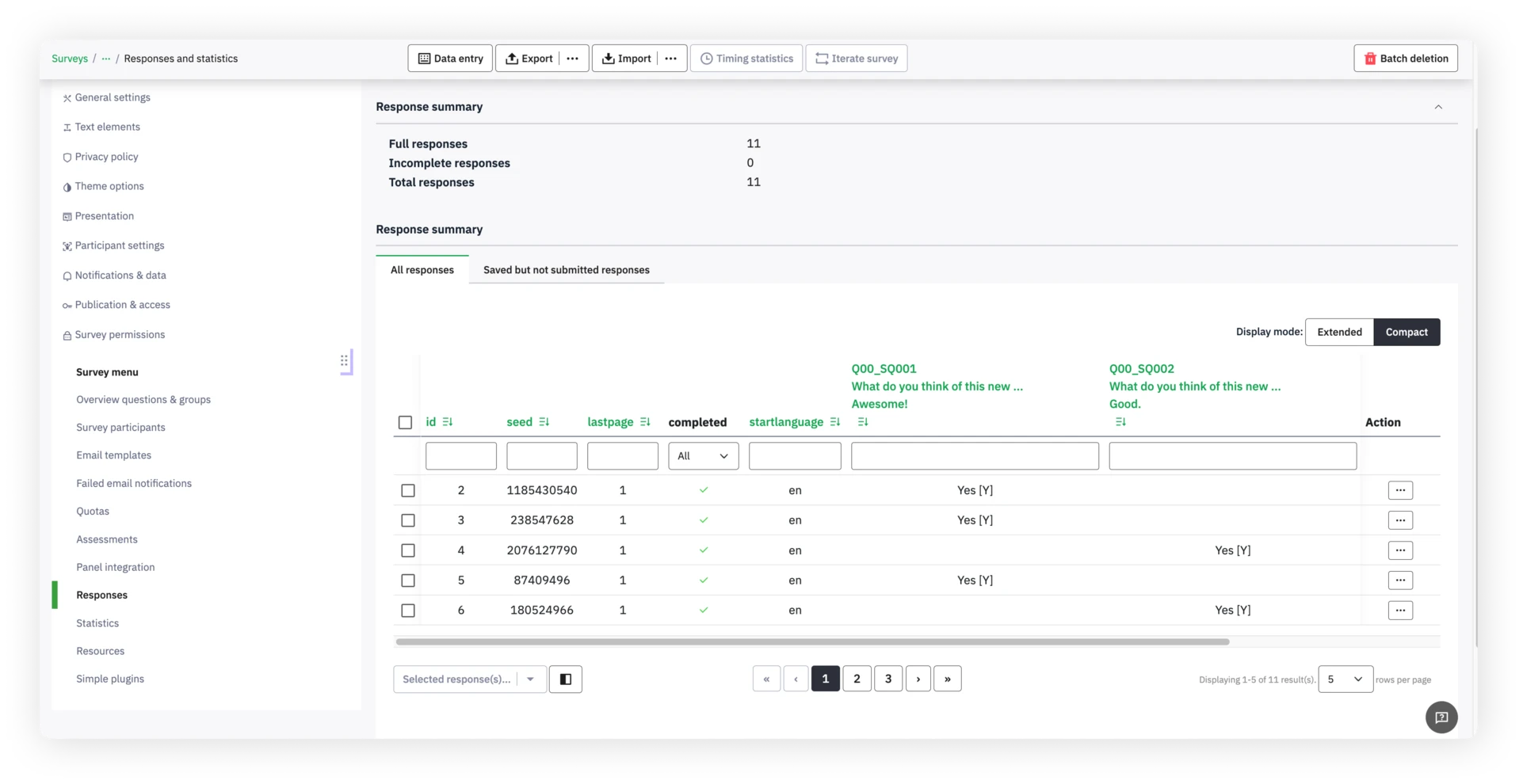Click the Batch deletion button
The width and height of the screenshot is (1523, 784).
click(1405, 59)
